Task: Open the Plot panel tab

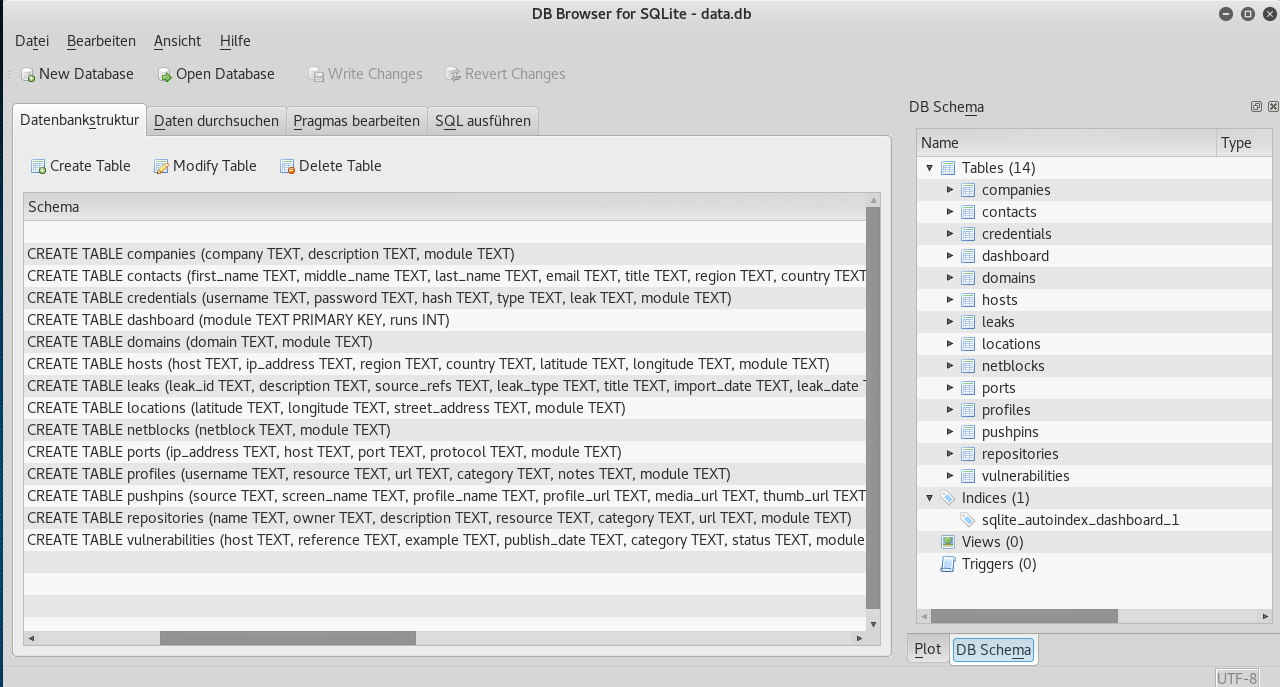Action: coord(927,649)
